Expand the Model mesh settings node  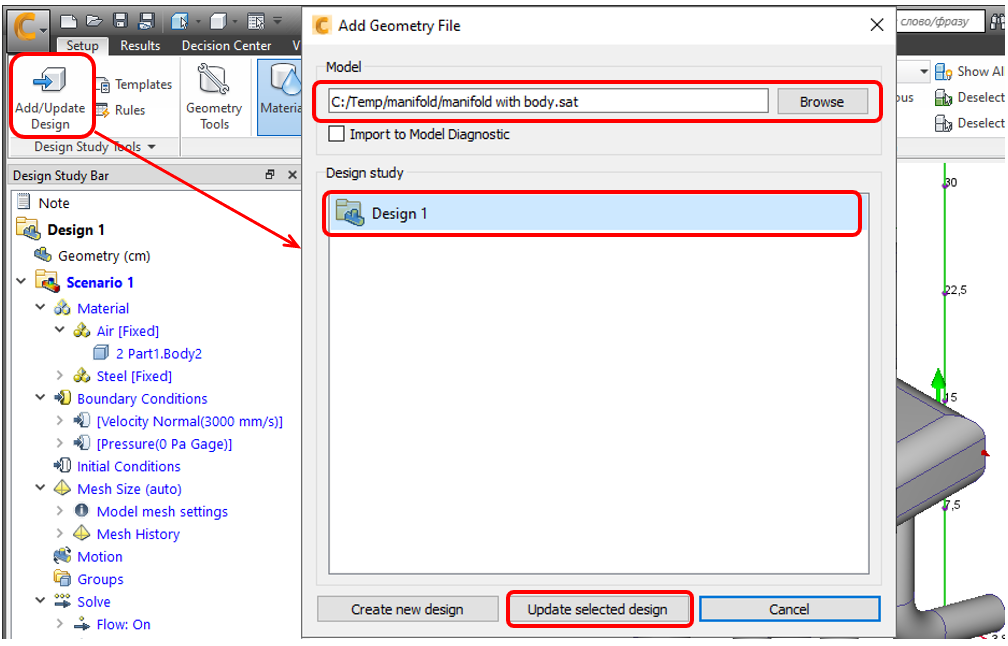(60, 510)
